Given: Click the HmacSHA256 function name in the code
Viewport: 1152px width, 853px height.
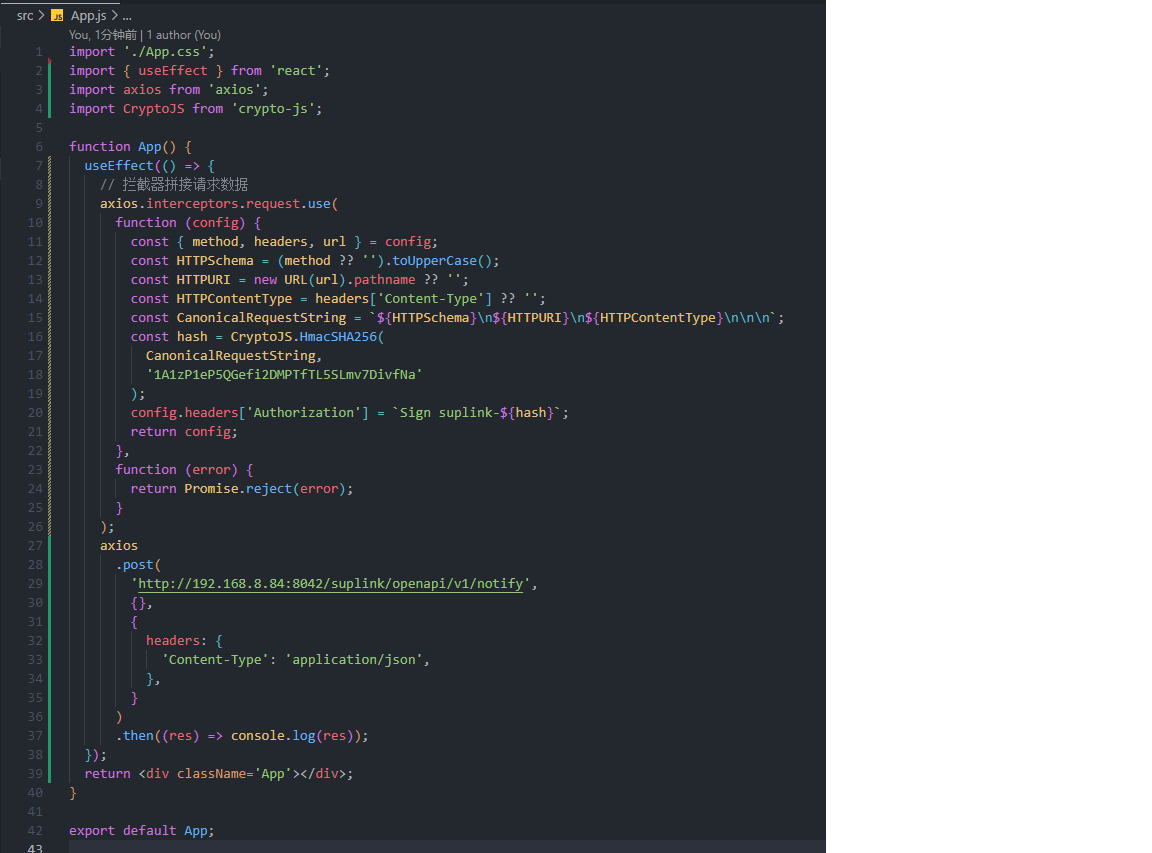Looking at the screenshot, I should coord(339,336).
